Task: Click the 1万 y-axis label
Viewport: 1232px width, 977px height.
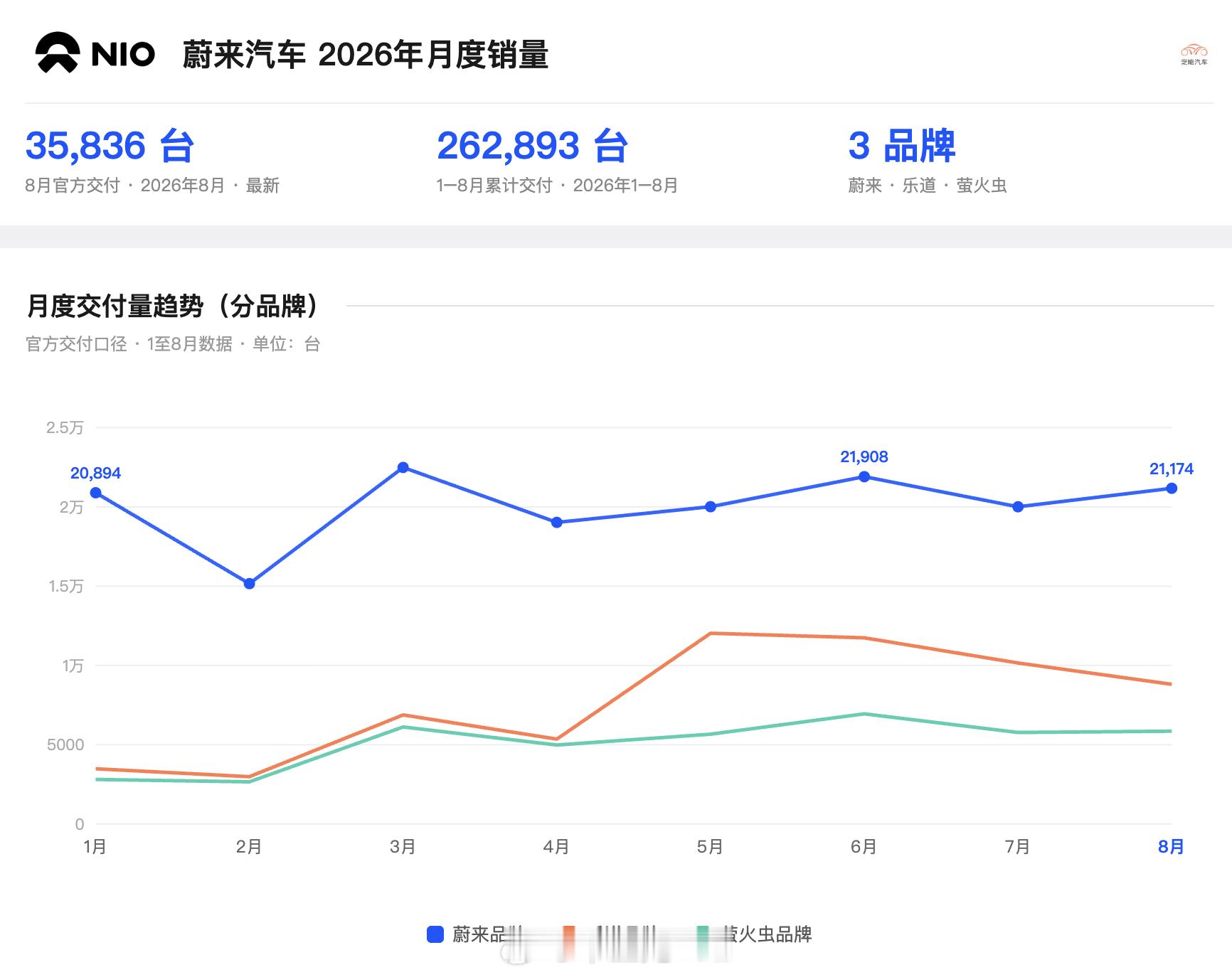Action: [73, 666]
